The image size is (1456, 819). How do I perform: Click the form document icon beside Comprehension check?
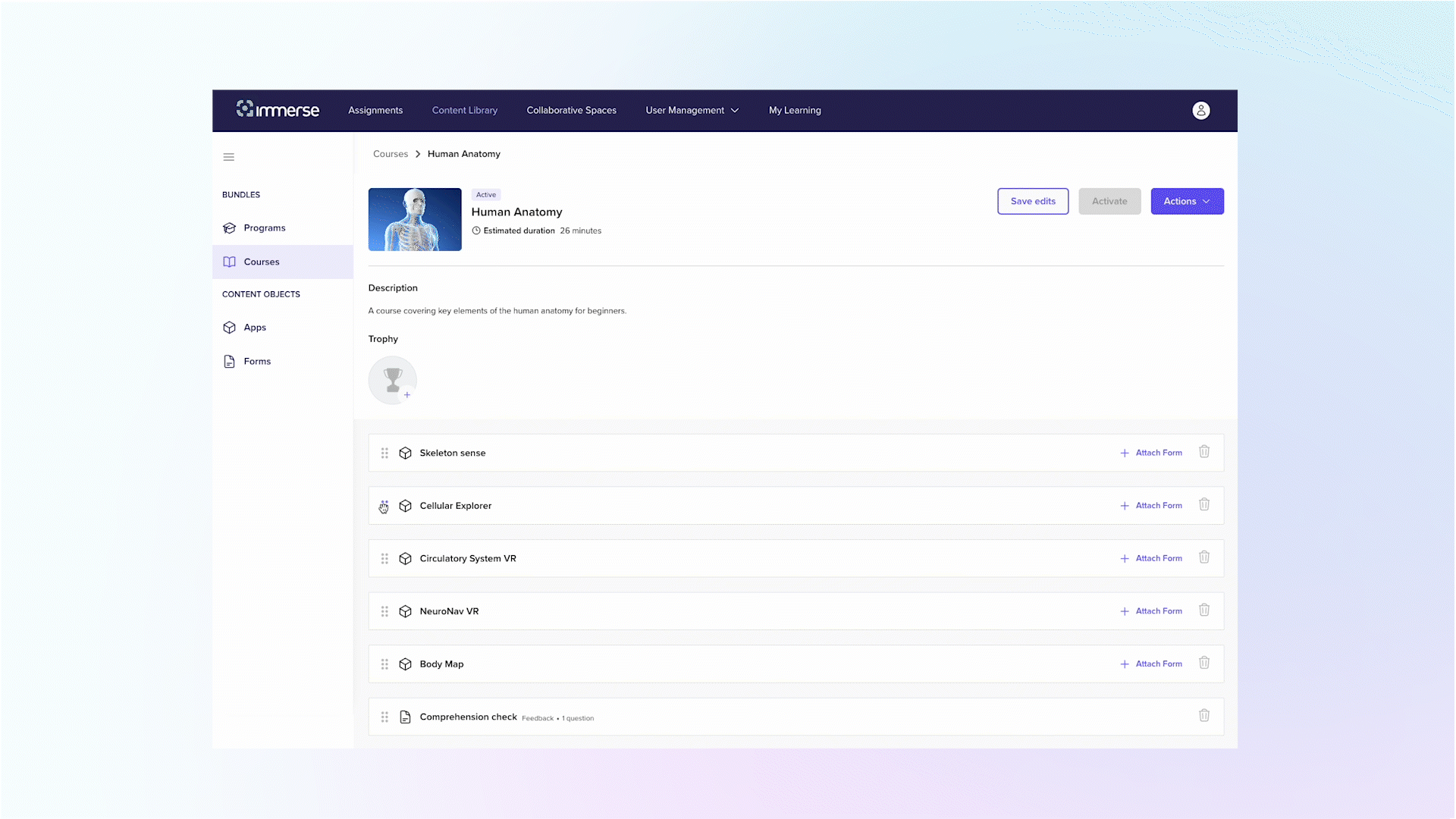[406, 717]
